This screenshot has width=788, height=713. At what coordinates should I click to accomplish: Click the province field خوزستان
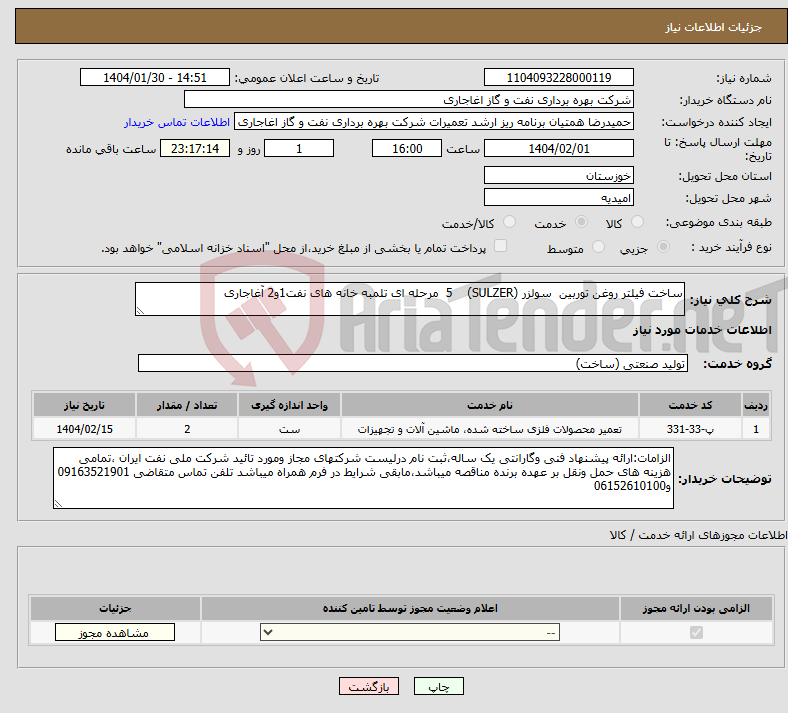558,175
